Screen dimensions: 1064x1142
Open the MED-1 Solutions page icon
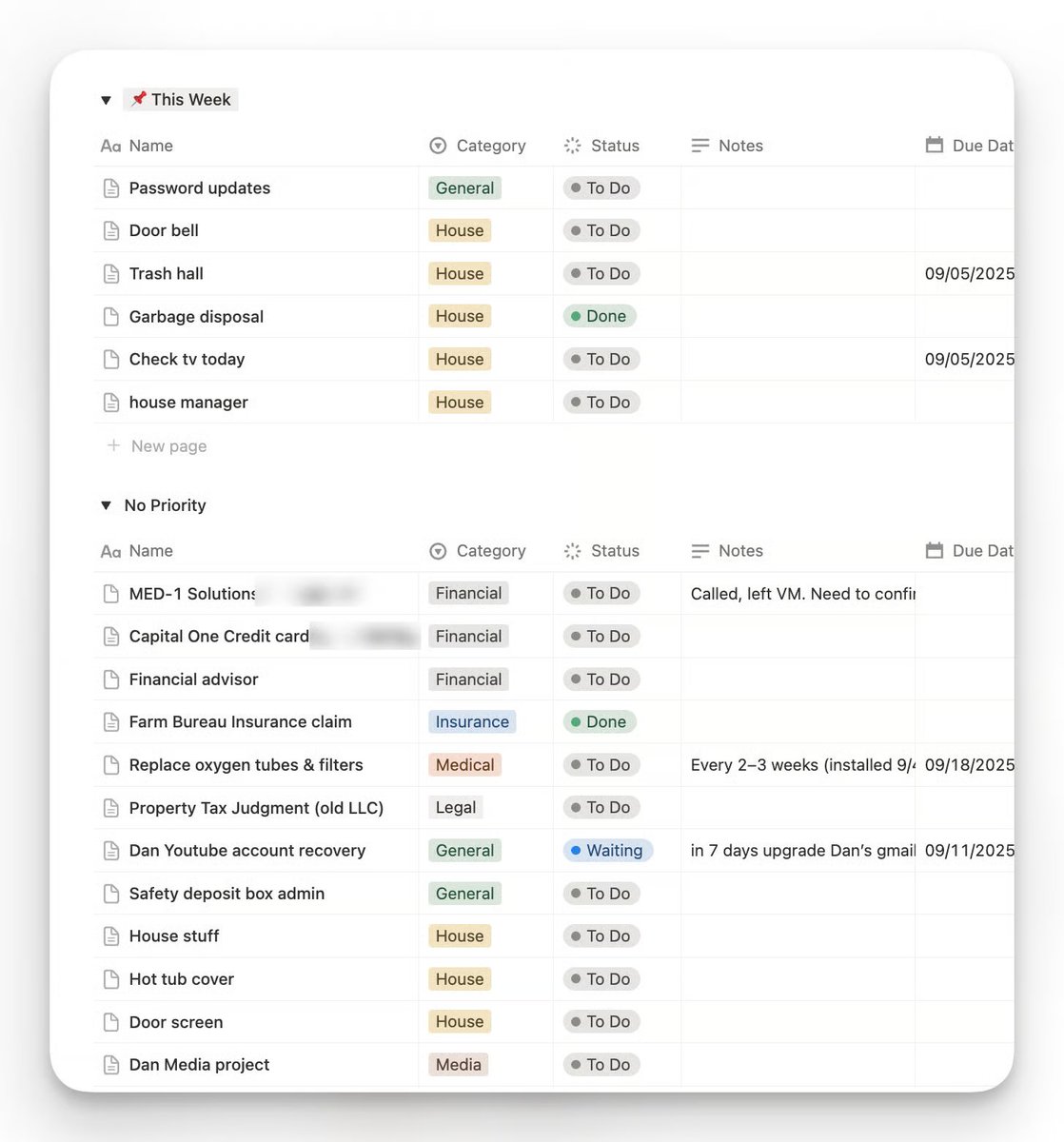pyautogui.click(x=111, y=594)
